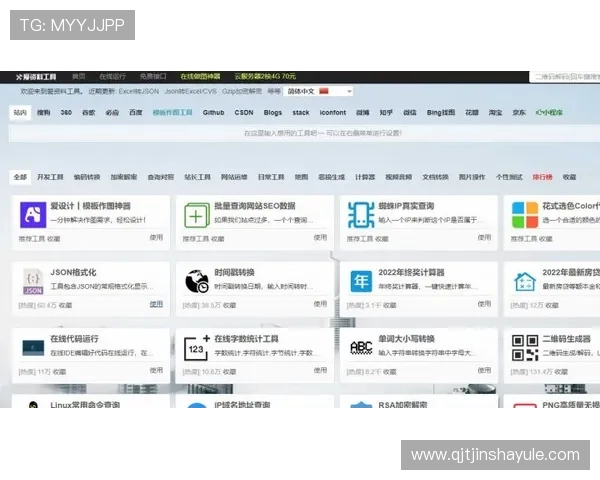Open the online code run thumbnail icon
The image size is (600, 480).
point(33,348)
